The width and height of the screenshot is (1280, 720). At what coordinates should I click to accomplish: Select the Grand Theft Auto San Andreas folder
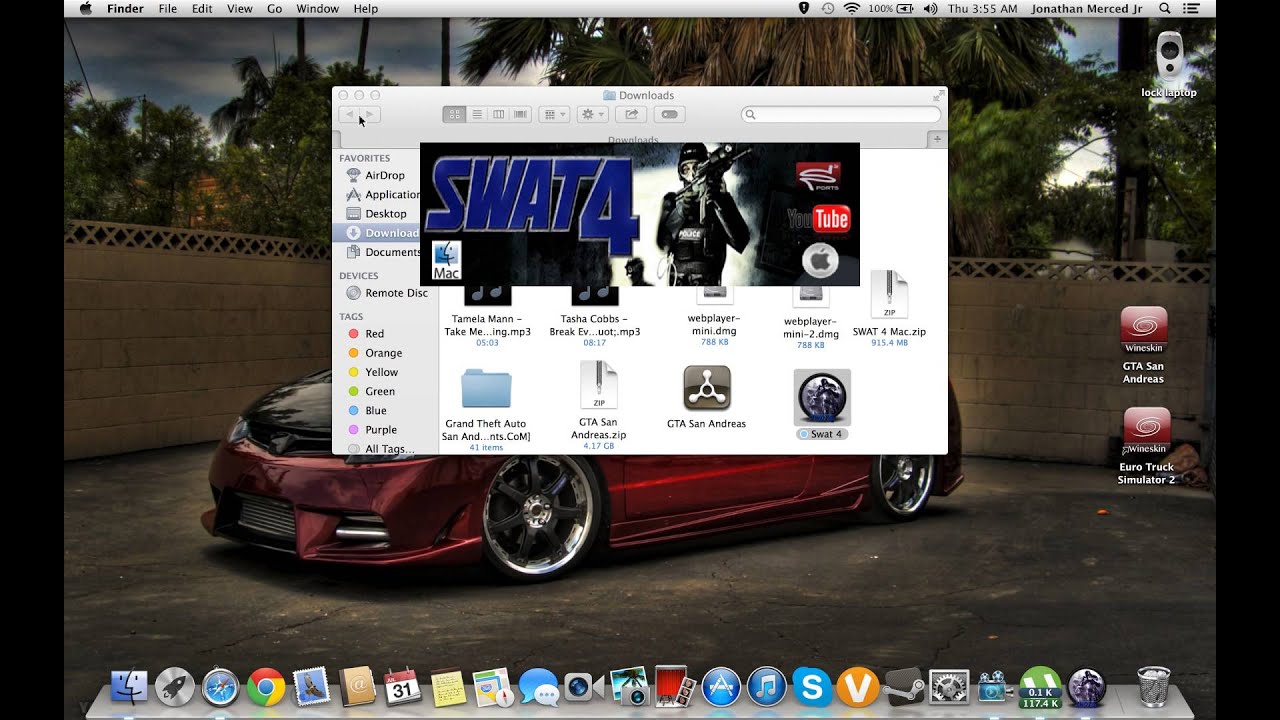486,388
